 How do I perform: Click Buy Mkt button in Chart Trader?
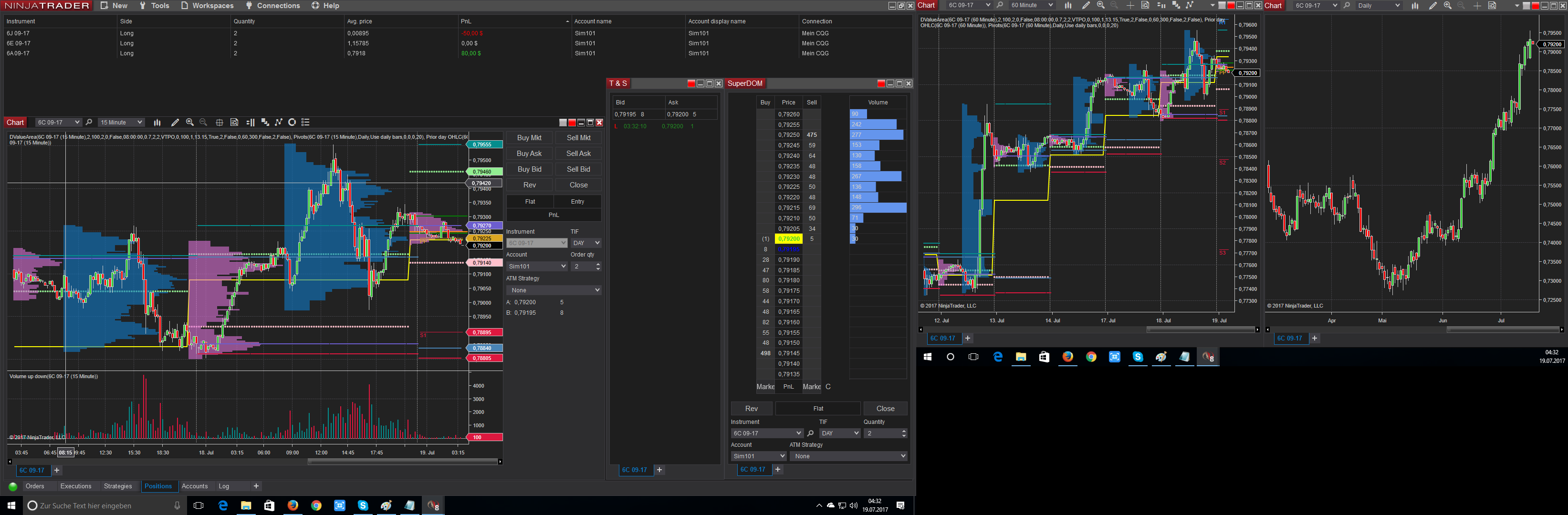[x=529, y=138]
